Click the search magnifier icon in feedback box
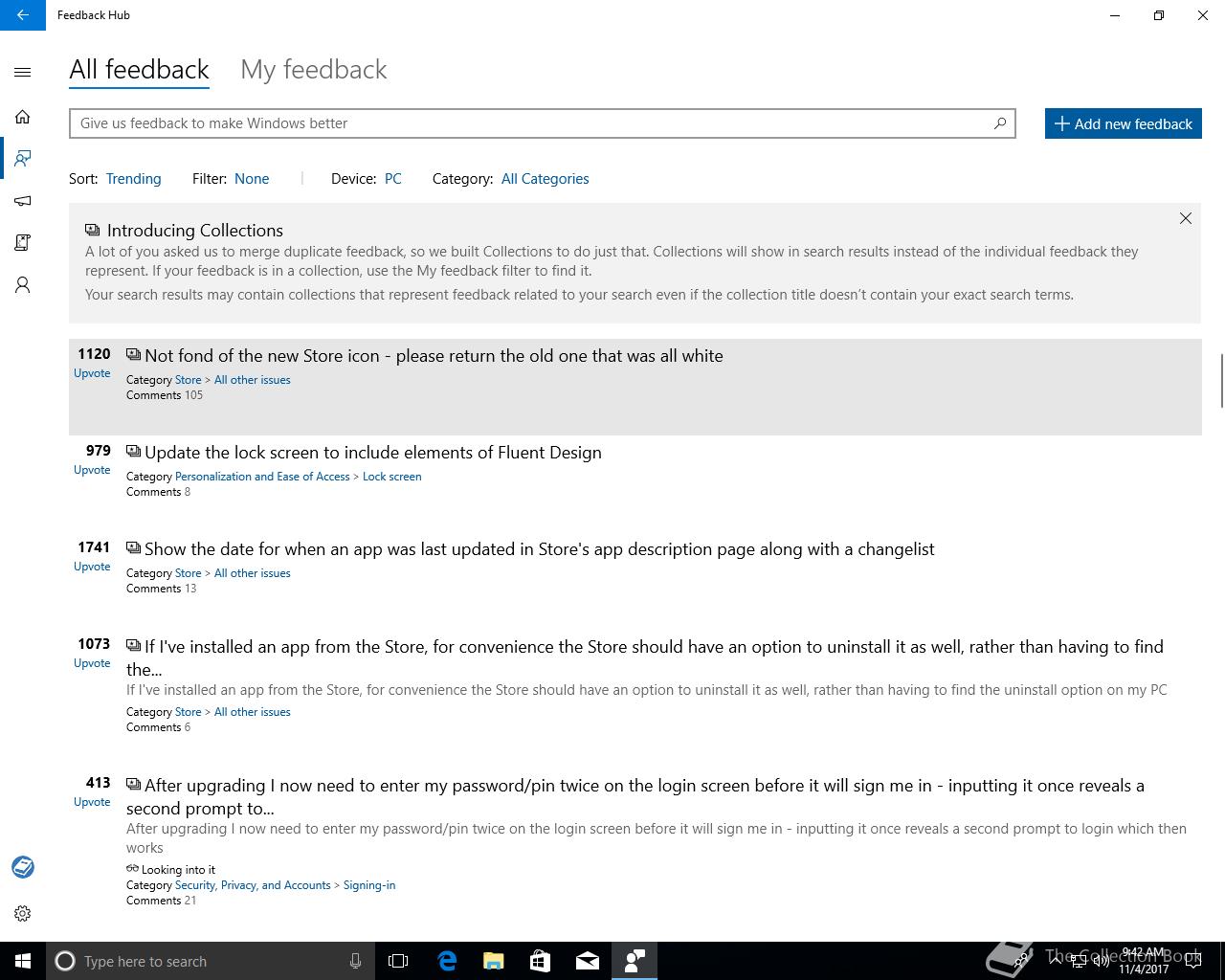The height and width of the screenshot is (980, 1225). [x=1000, y=122]
